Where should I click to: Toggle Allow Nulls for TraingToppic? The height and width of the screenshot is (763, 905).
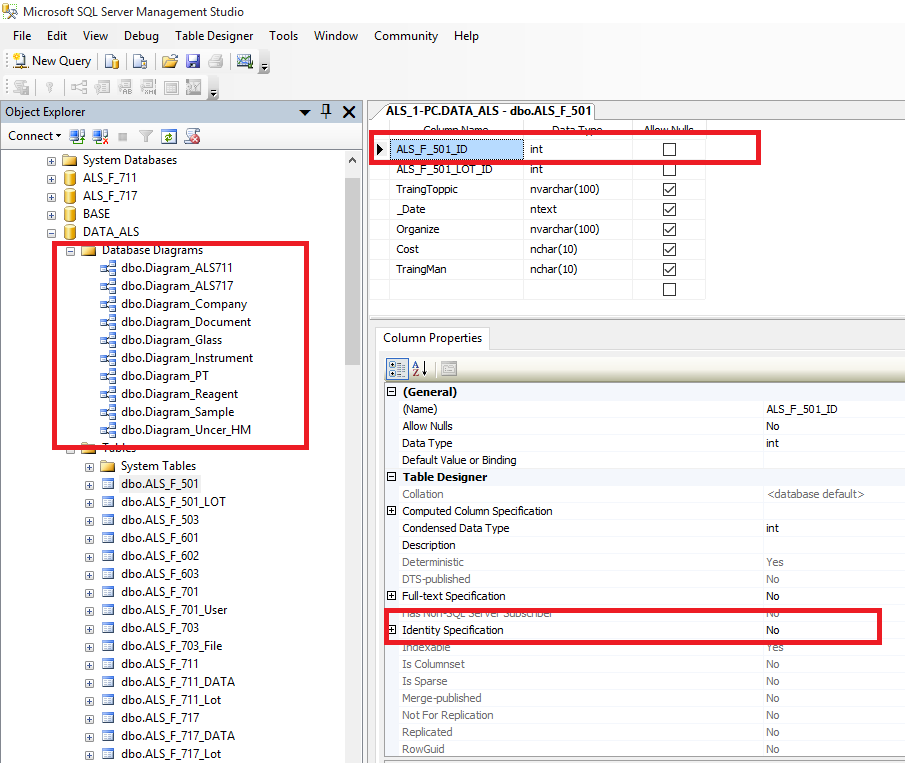click(x=670, y=189)
